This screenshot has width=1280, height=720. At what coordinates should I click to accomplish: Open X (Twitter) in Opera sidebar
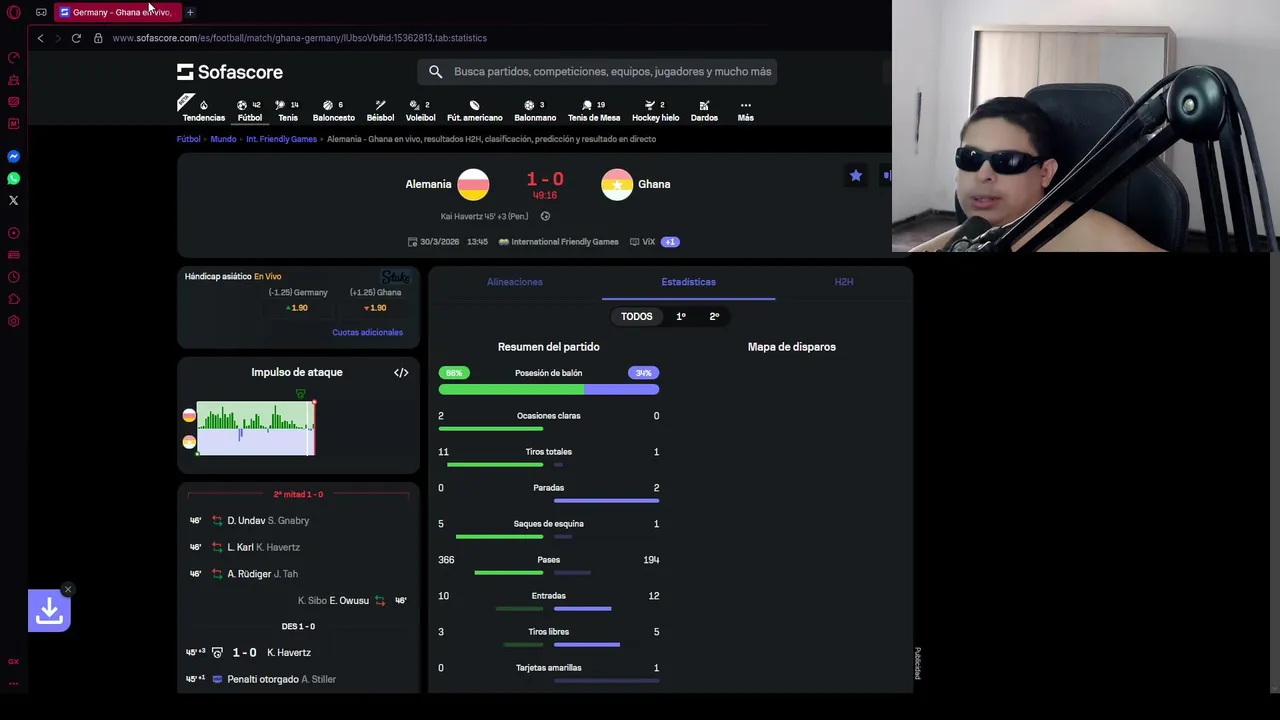(x=14, y=200)
